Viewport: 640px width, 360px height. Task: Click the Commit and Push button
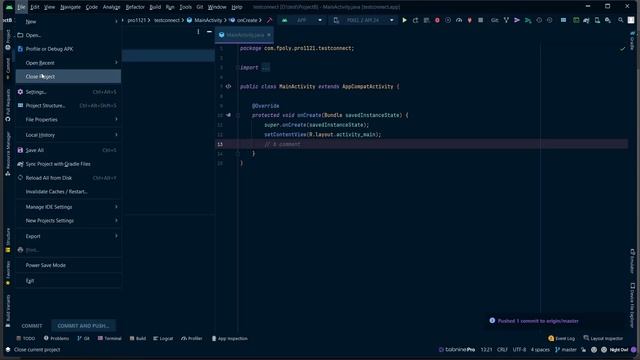83,326
